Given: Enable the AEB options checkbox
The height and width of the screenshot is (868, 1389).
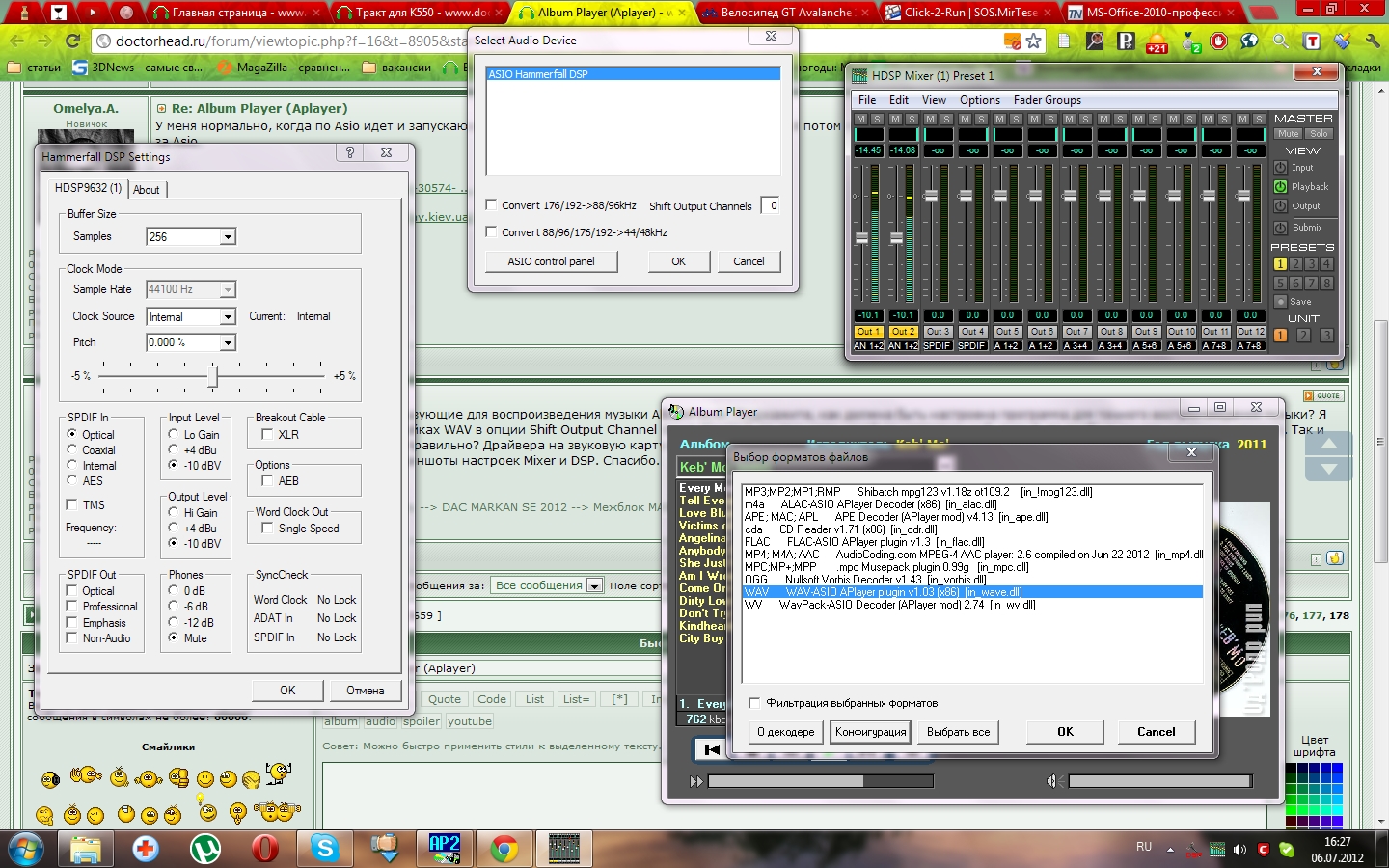Looking at the screenshot, I should 267,480.
